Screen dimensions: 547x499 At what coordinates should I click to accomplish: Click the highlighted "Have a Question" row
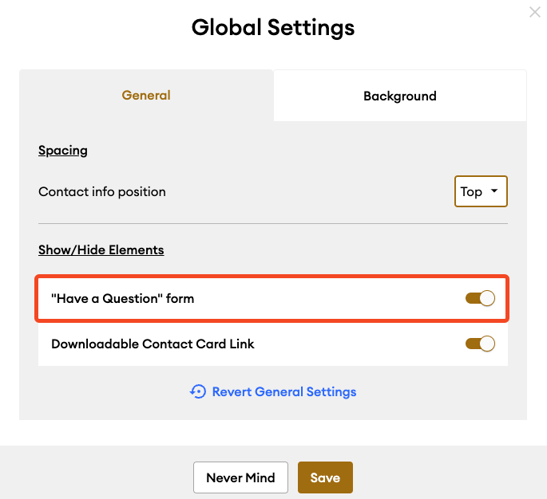tap(272, 298)
